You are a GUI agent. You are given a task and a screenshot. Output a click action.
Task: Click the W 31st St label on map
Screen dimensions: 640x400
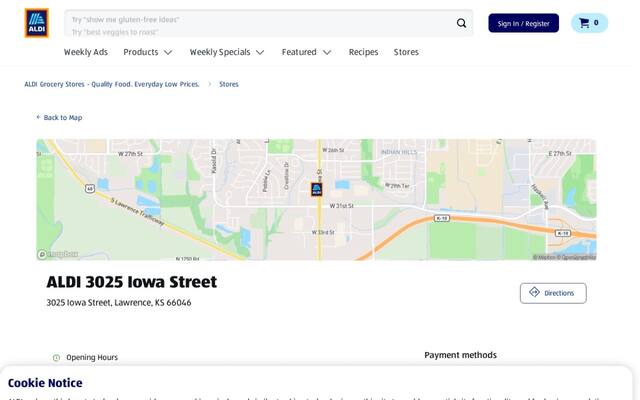pyautogui.click(x=342, y=206)
